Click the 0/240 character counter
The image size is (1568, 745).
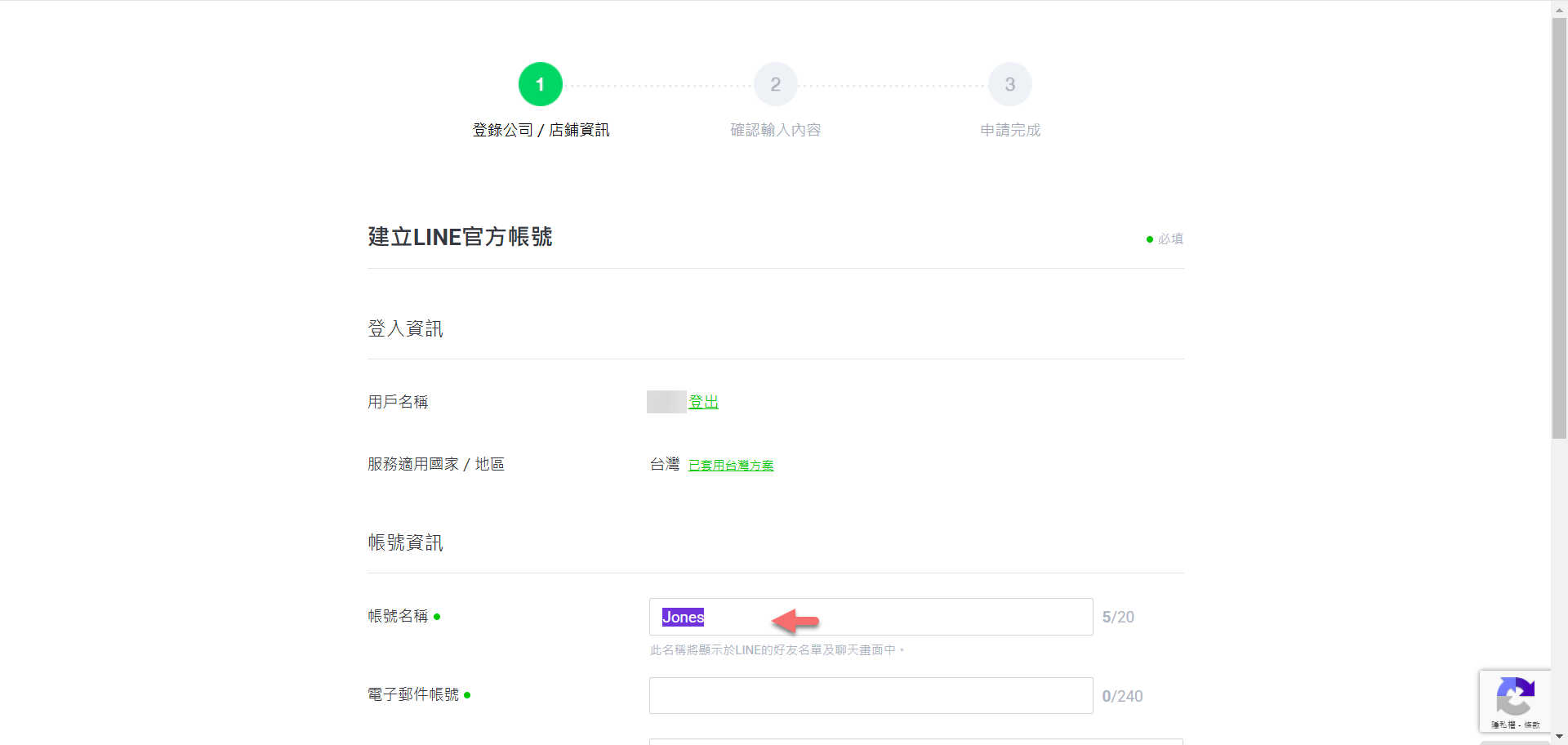pyautogui.click(x=1122, y=696)
